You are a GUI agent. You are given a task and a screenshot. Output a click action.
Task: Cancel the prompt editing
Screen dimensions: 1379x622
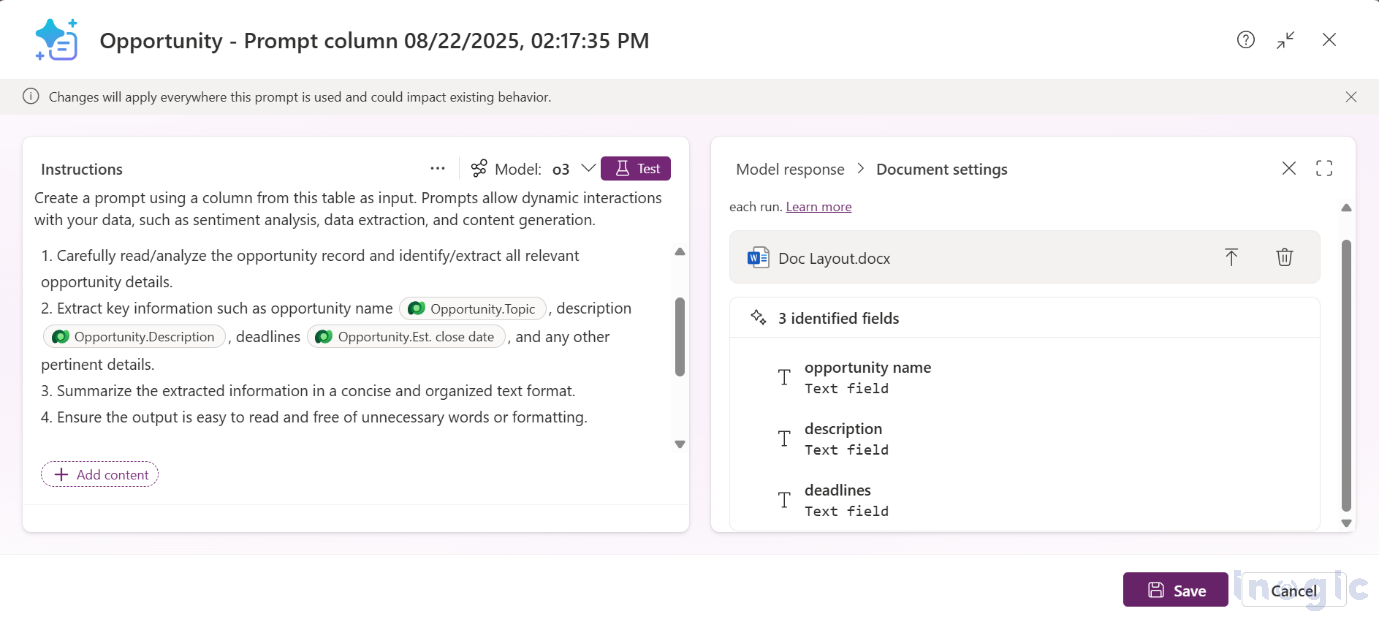pos(1294,590)
